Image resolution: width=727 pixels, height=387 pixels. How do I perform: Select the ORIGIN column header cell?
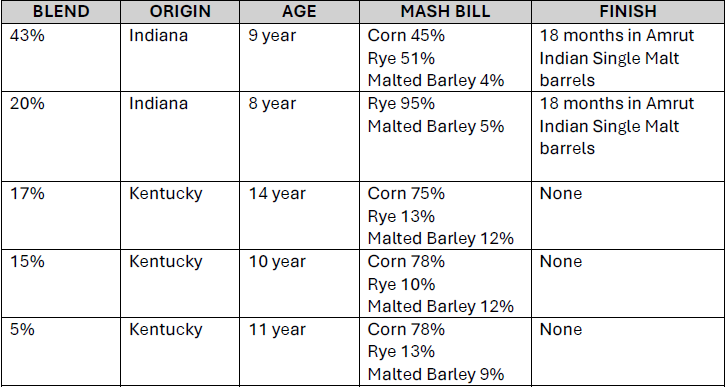(x=180, y=11)
